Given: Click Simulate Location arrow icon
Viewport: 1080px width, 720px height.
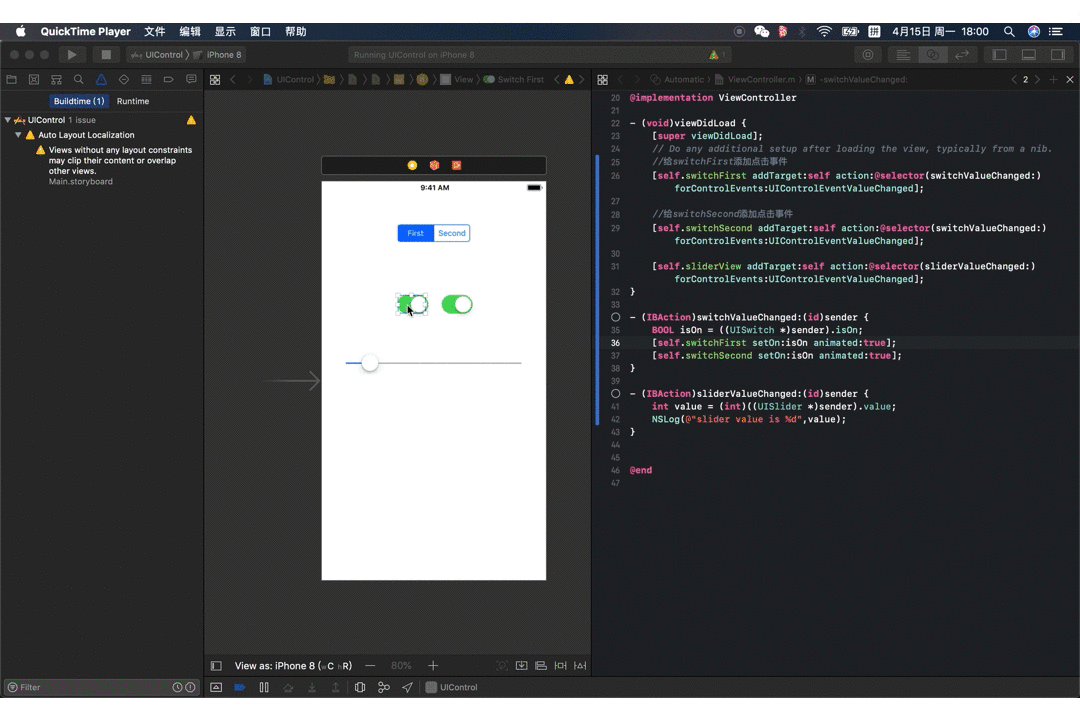Looking at the screenshot, I should coord(408,688).
